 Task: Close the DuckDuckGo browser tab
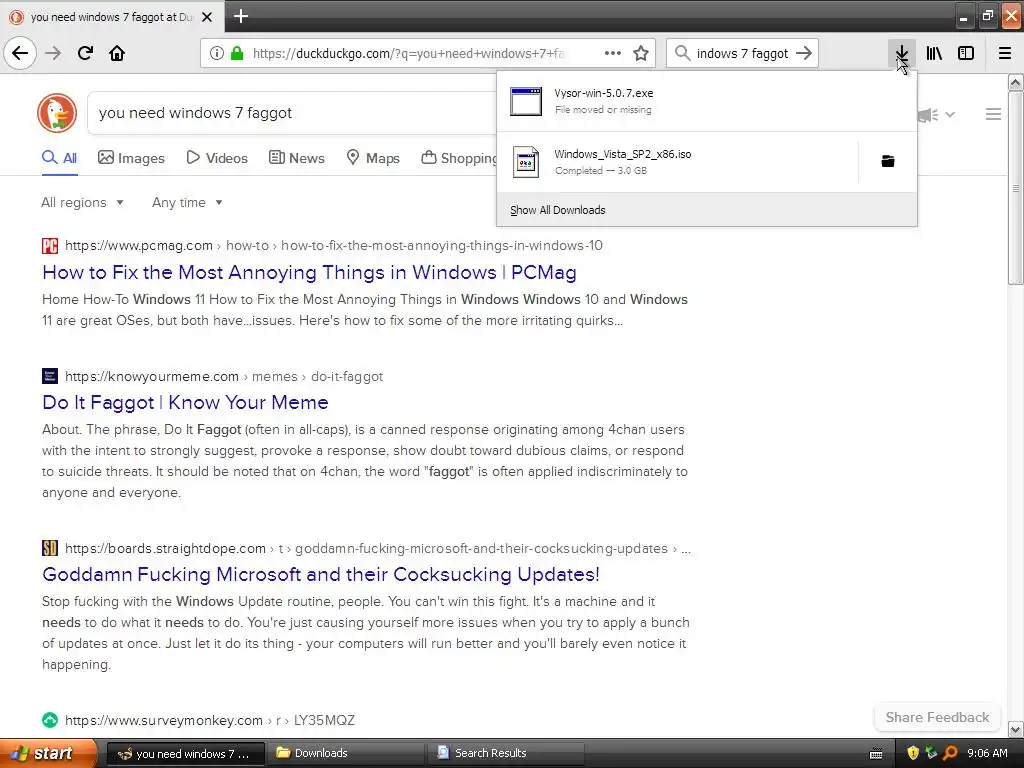(x=207, y=17)
